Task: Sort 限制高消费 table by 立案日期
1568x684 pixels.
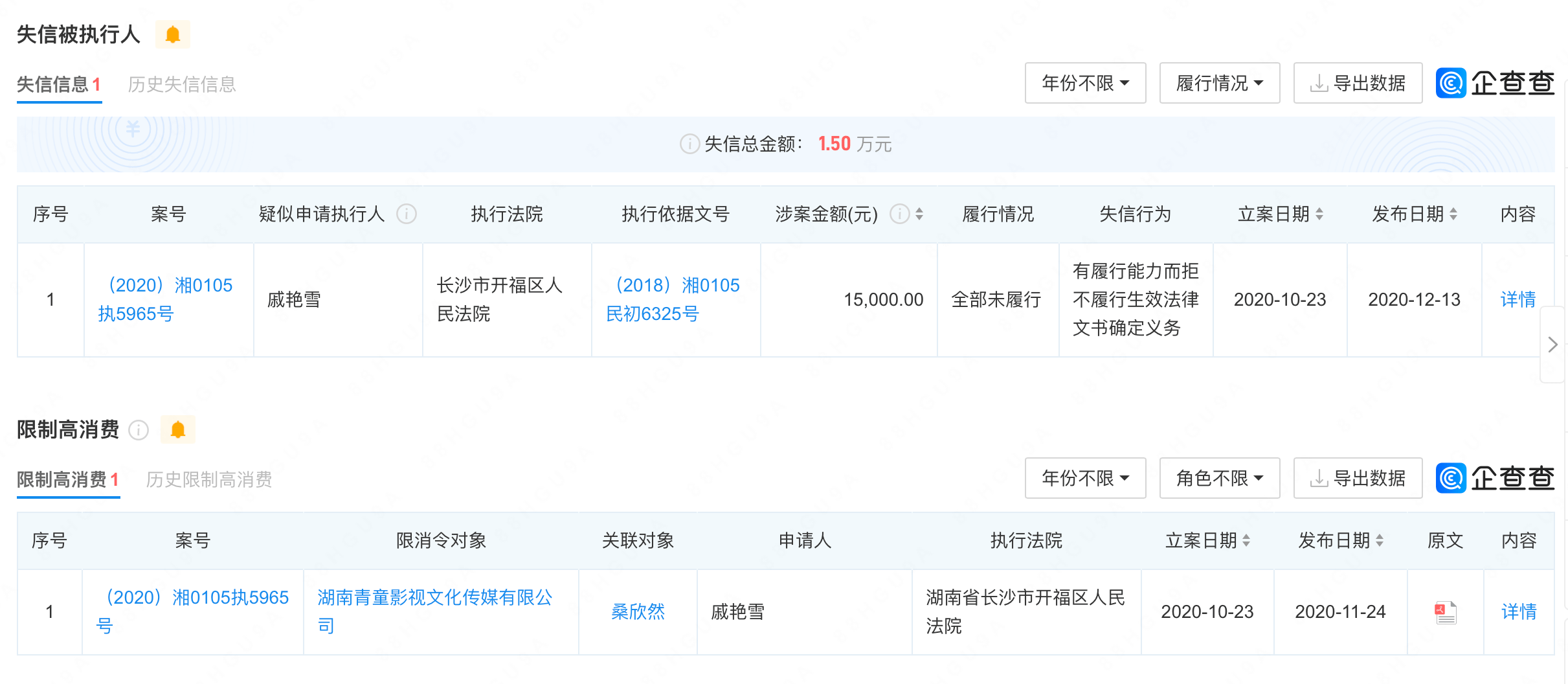Action: [1246, 540]
